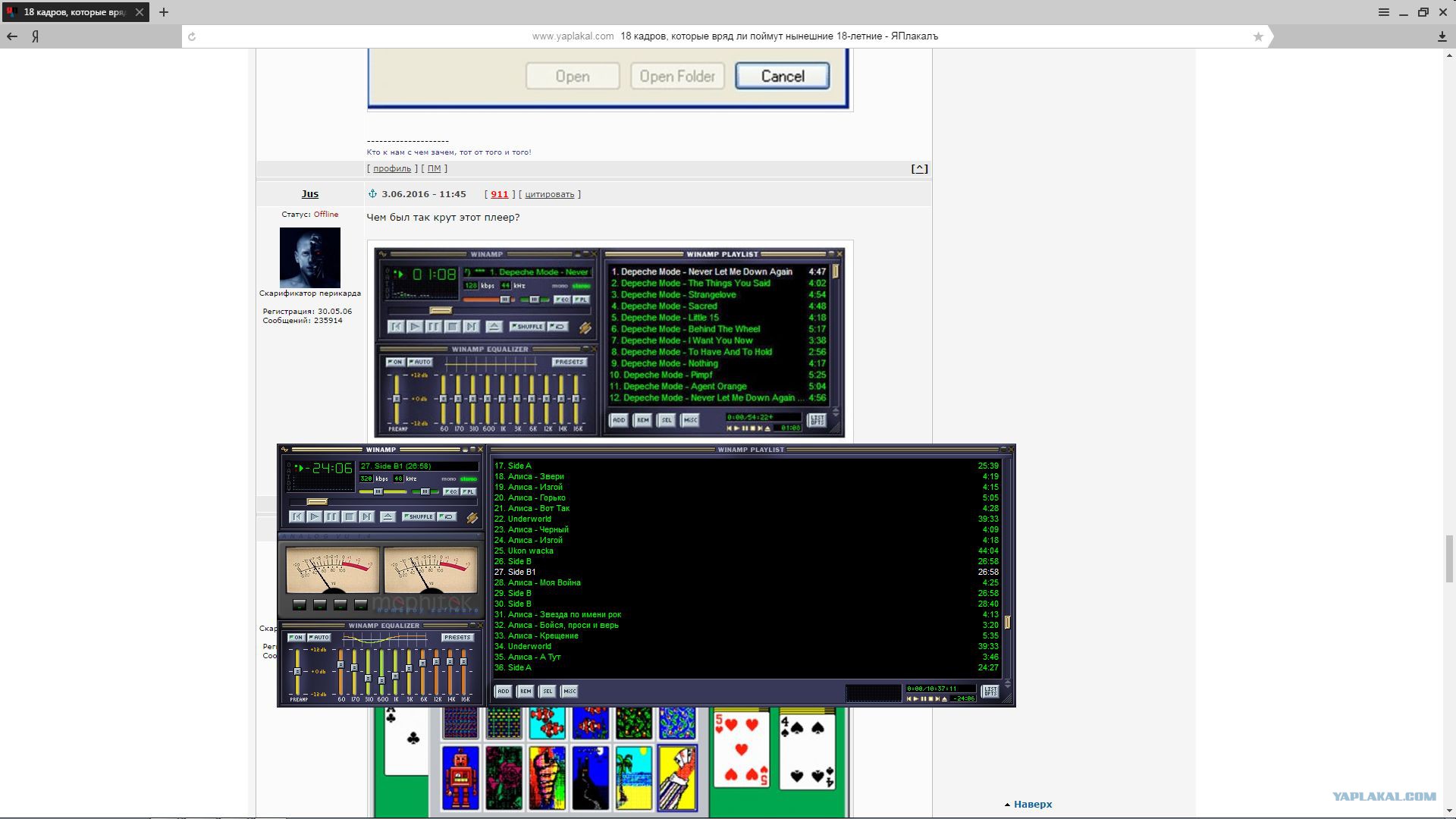Open the Jus username link
Image resolution: width=1456 pixels, height=819 pixels.
[x=309, y=194]
